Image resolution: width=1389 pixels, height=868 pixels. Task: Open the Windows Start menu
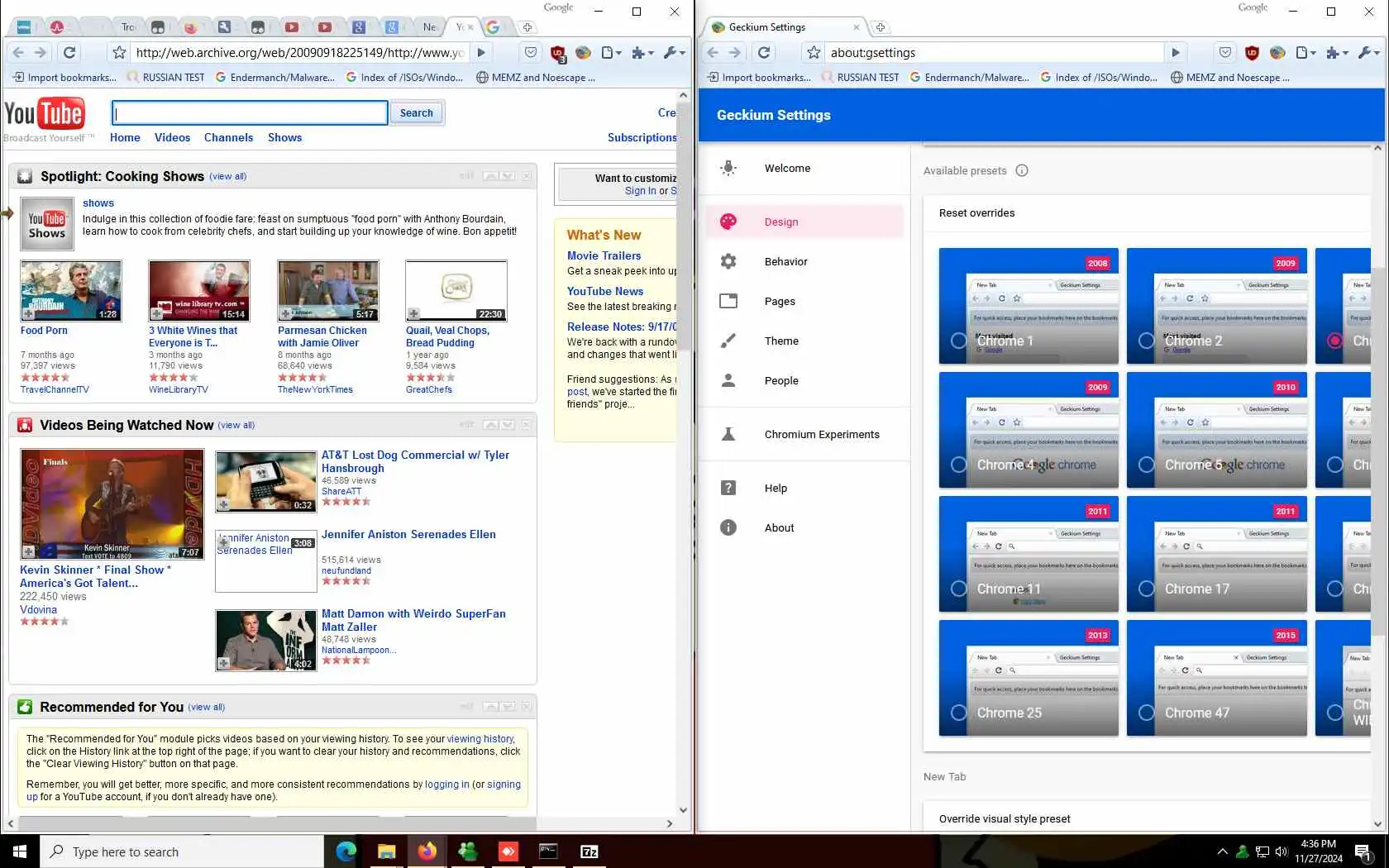(x=20, y=851)
